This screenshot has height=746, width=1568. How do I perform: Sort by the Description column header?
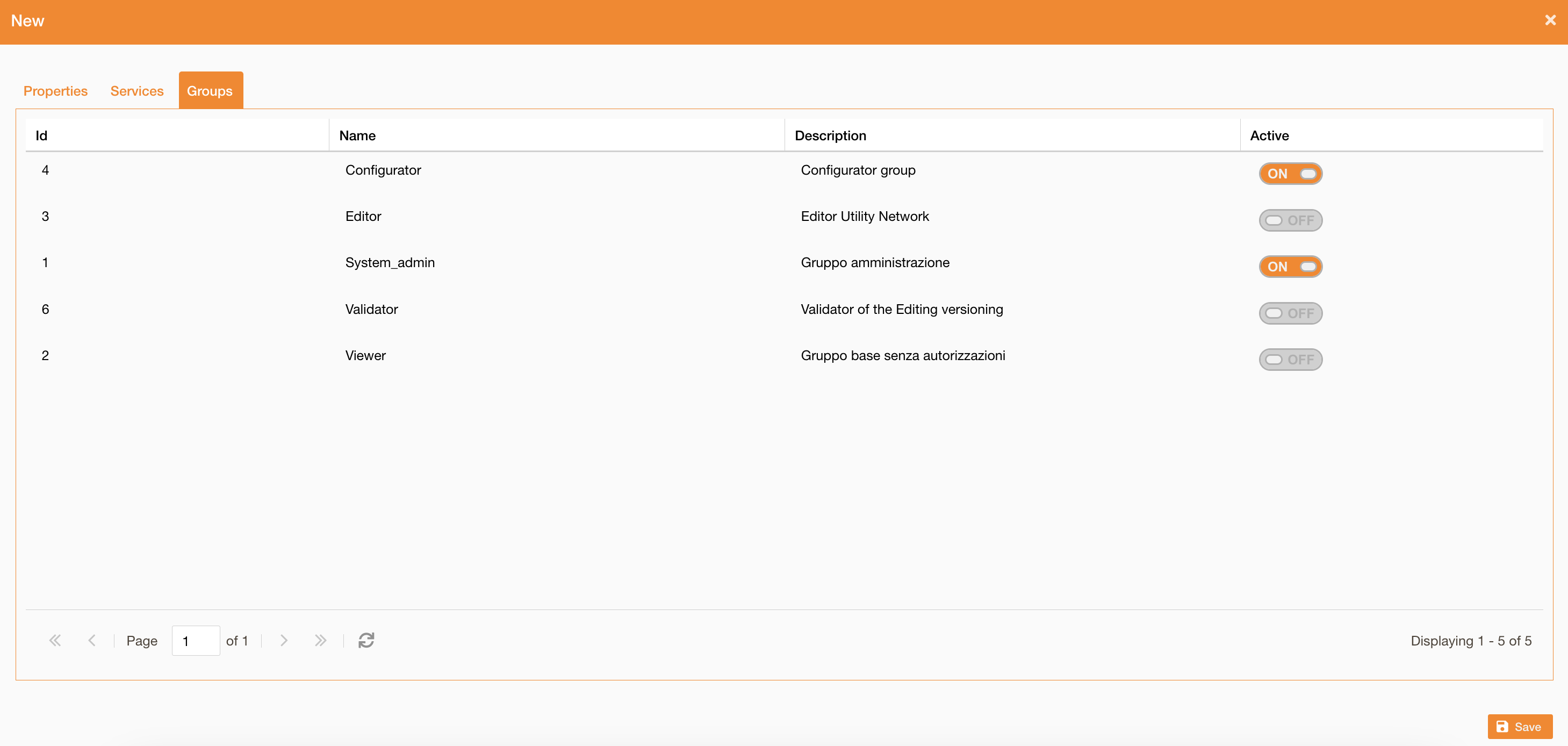(x=1012, y=135)
